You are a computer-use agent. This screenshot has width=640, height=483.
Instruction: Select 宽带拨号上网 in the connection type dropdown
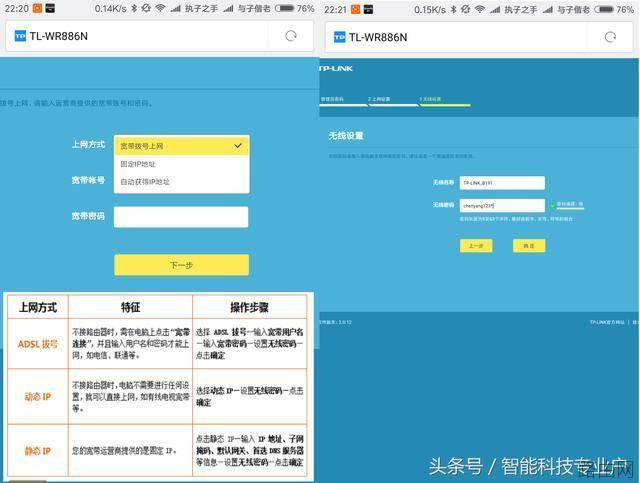[182, 146]
